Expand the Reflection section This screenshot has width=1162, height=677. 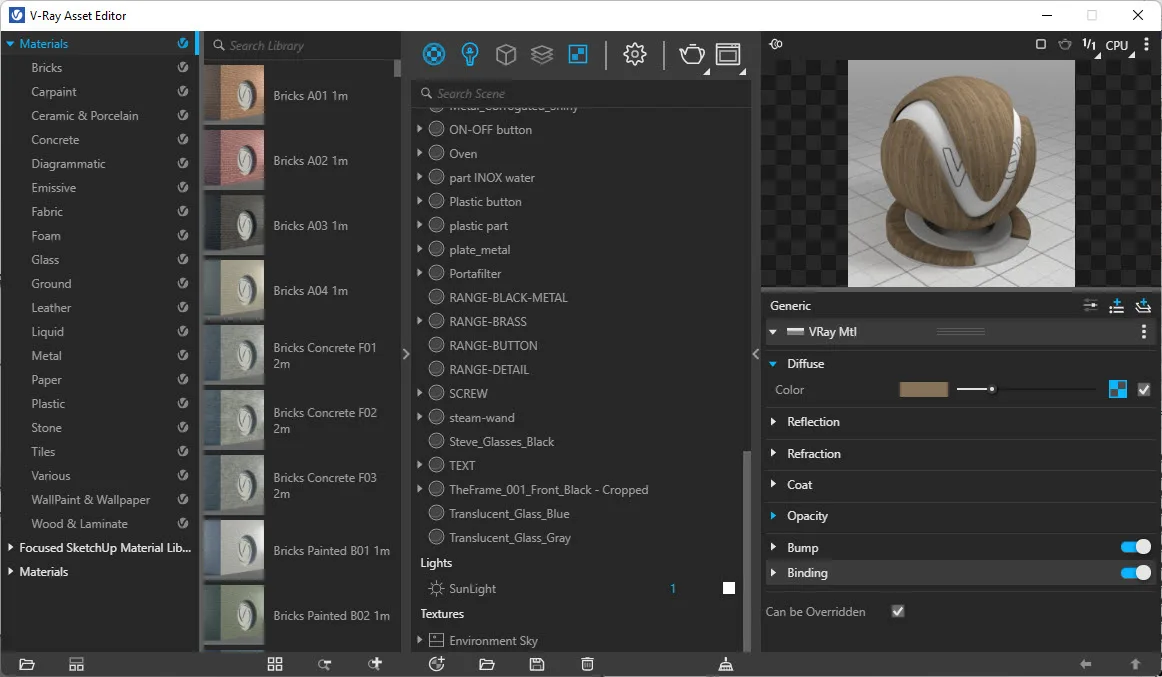(x=813, y=422)
